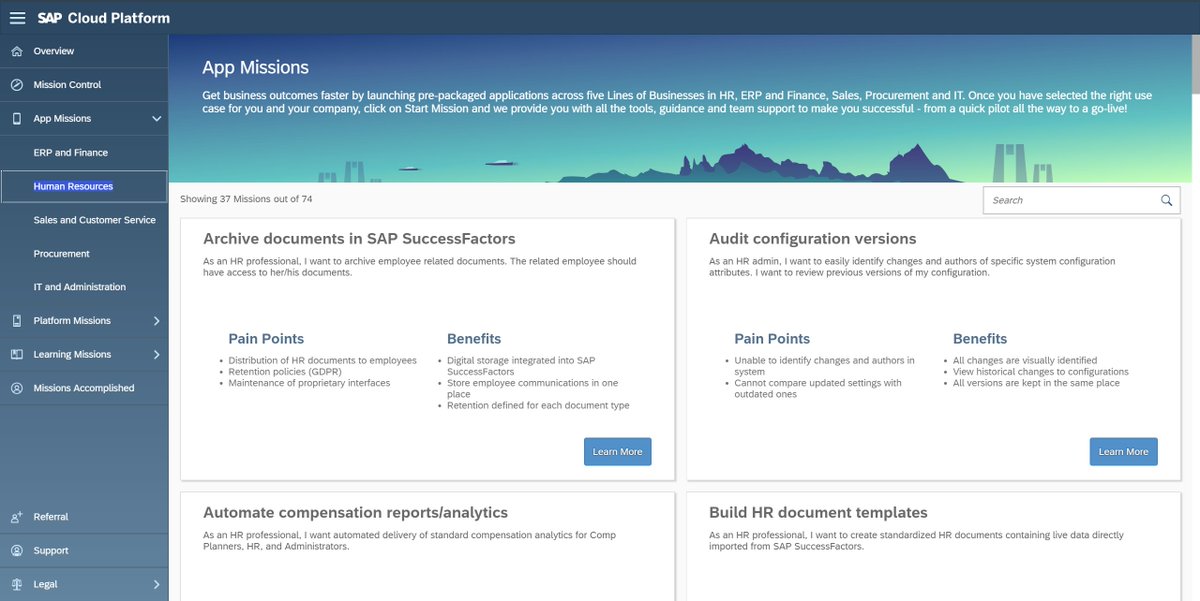Select IT and Administration category
This screenshot has width=1200, height=601.
84,287
